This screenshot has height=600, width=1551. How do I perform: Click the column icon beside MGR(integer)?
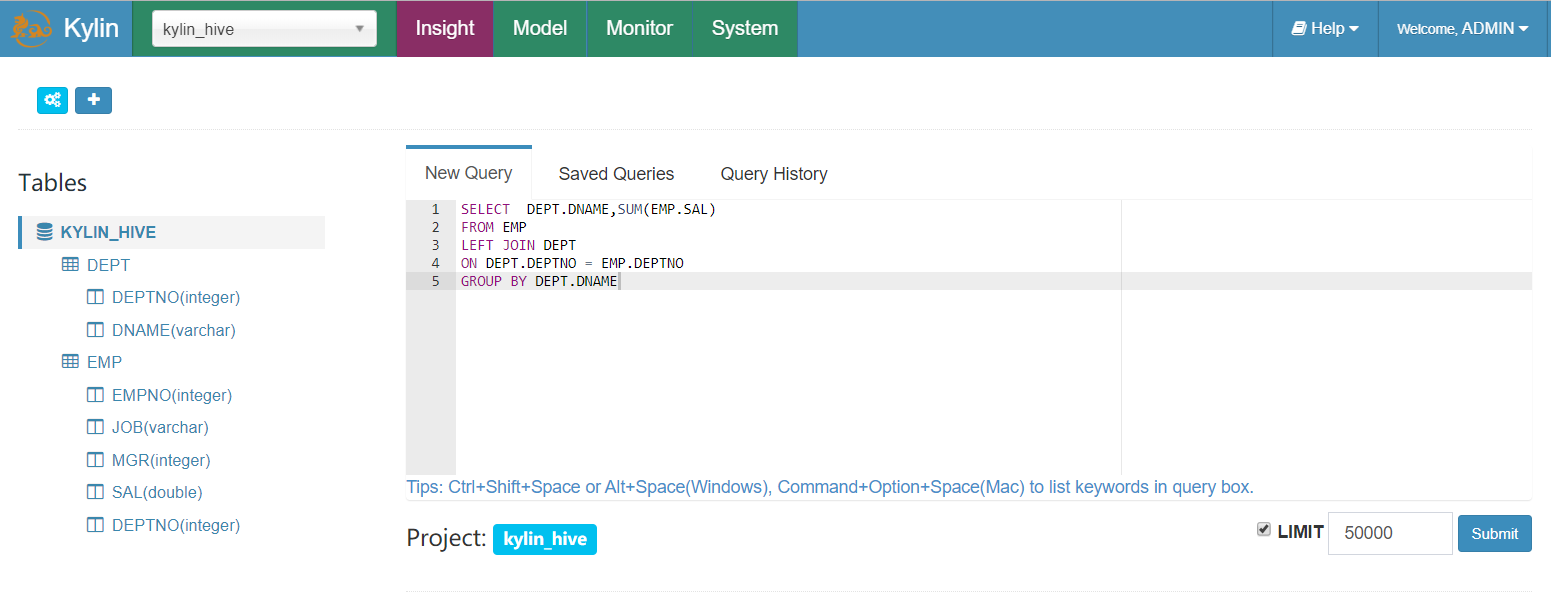(x=95, y=460)
